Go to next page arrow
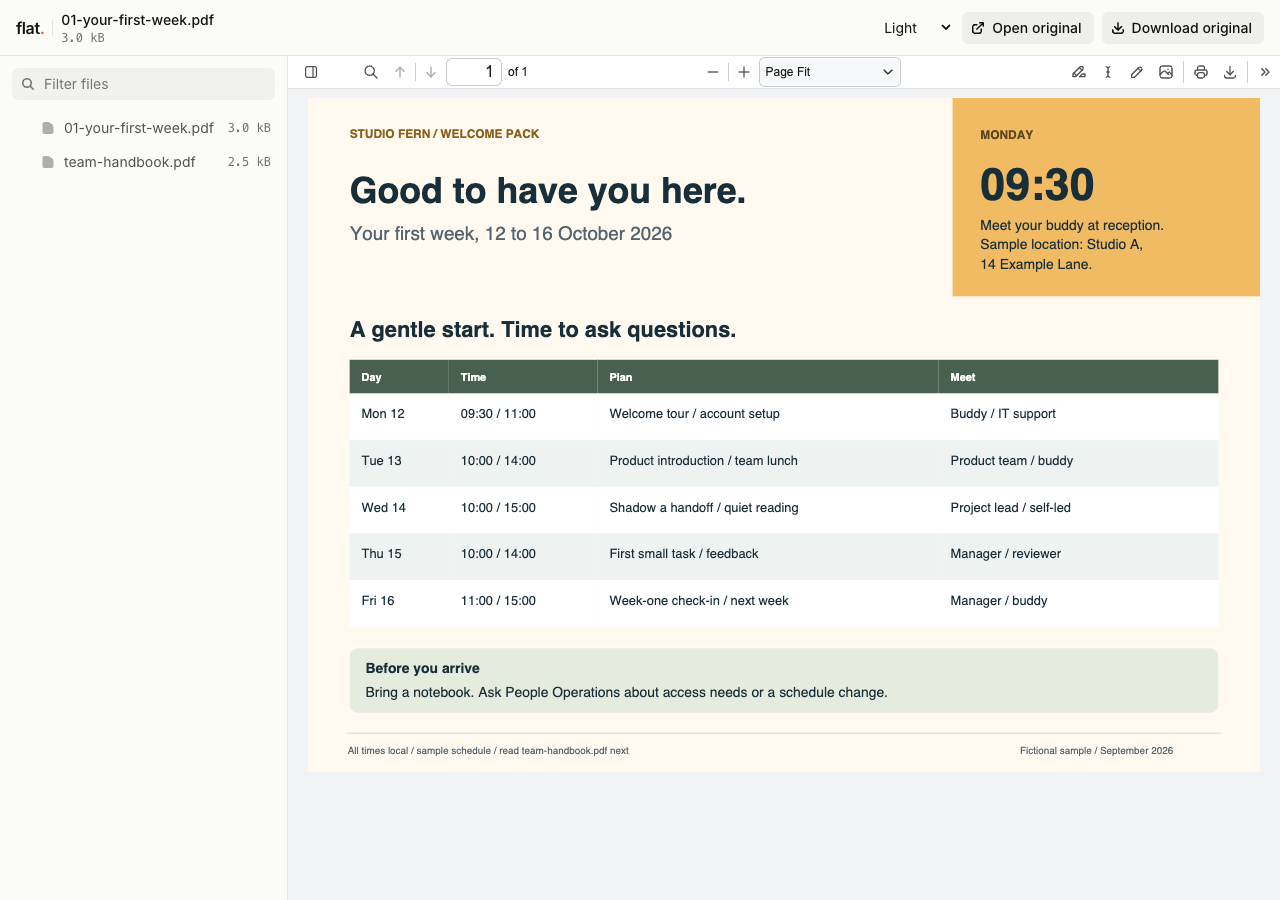1280x900 pixels. (x=431, y=72)
